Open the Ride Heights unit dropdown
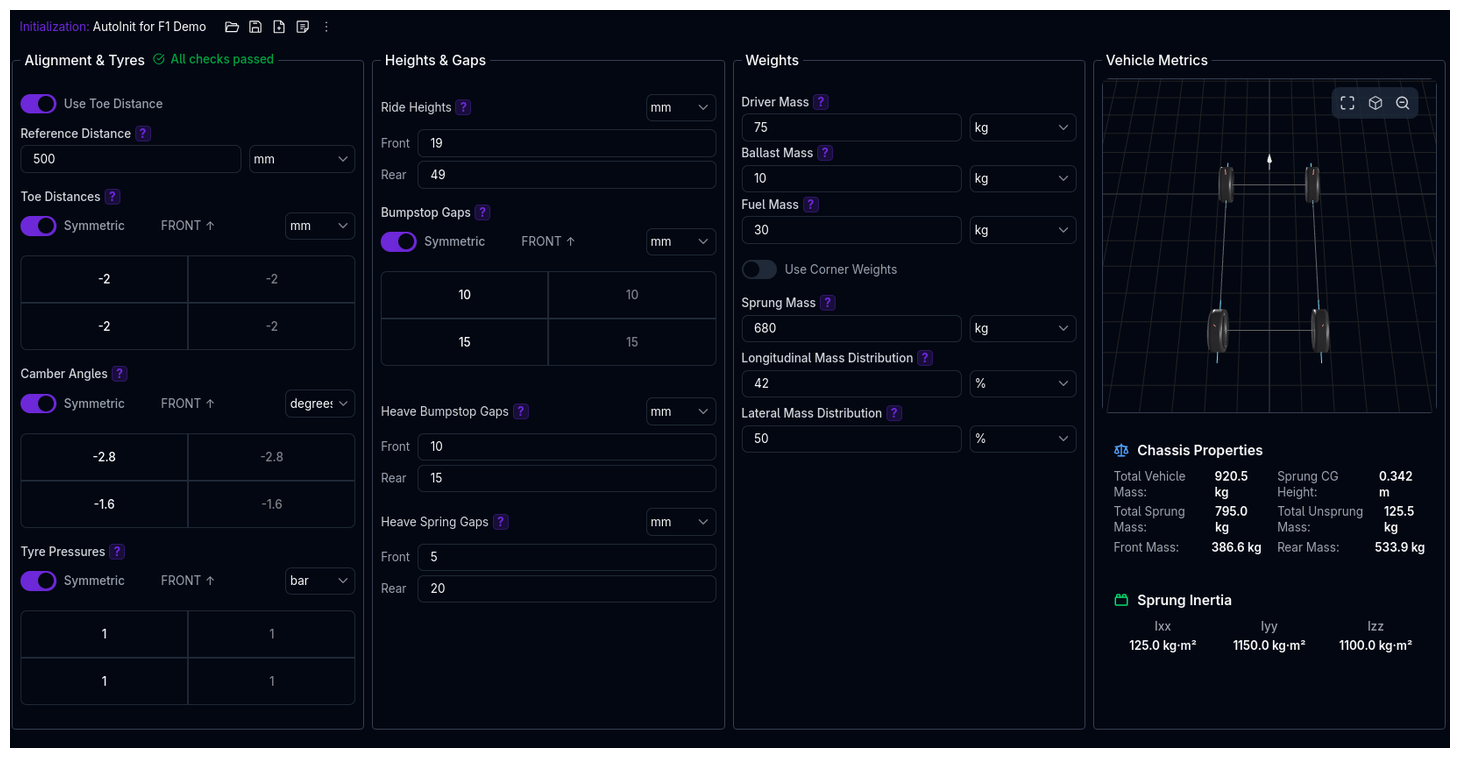Image resolution: width=1460 pixels, height=758 pixels. click(x=681, y=107)
